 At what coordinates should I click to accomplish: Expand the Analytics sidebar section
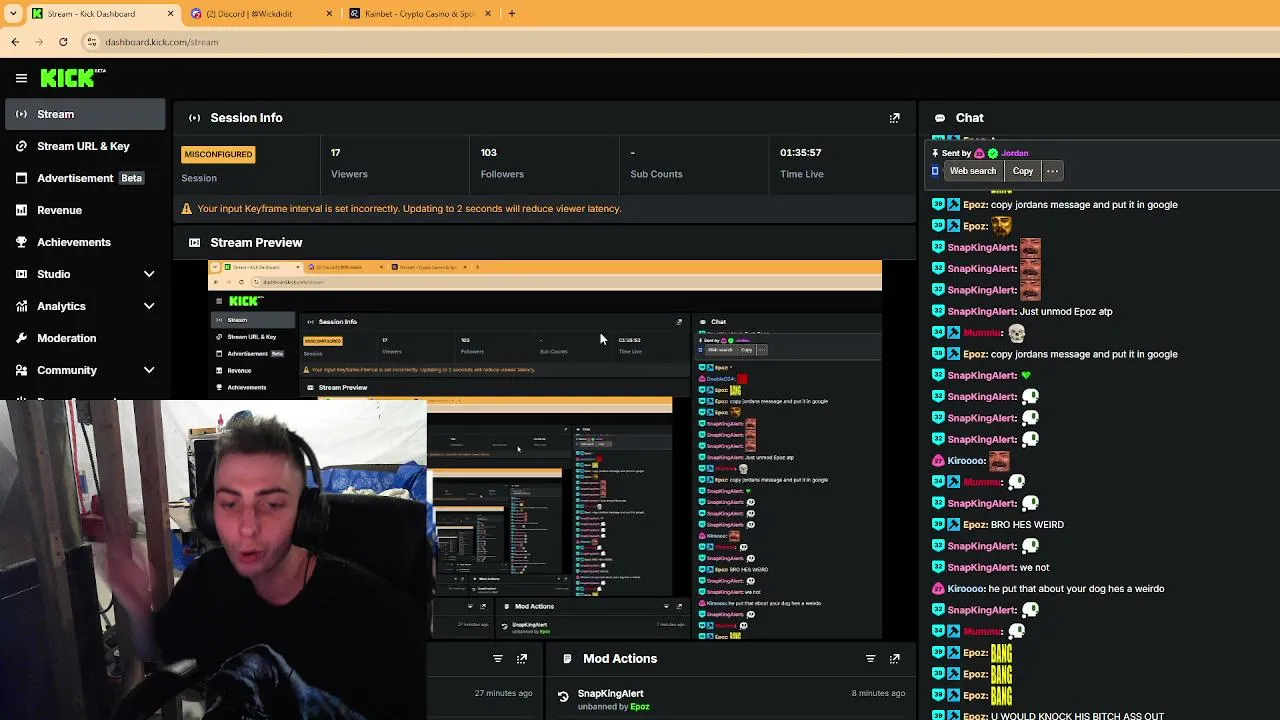tap(149, 306)
